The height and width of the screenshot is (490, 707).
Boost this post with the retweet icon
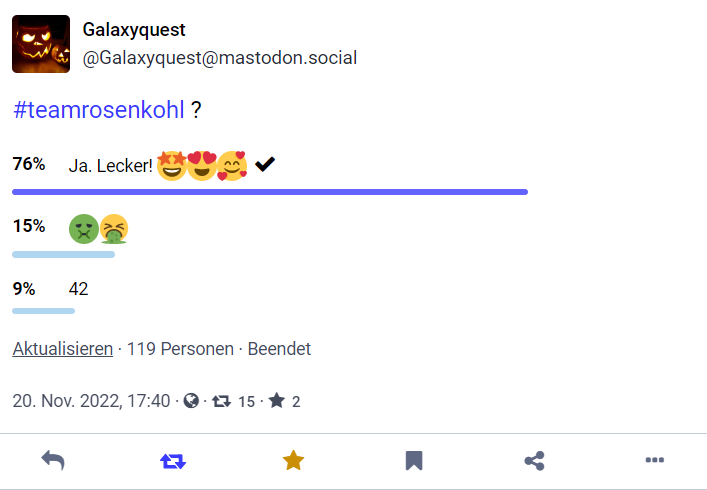[173, 460]
